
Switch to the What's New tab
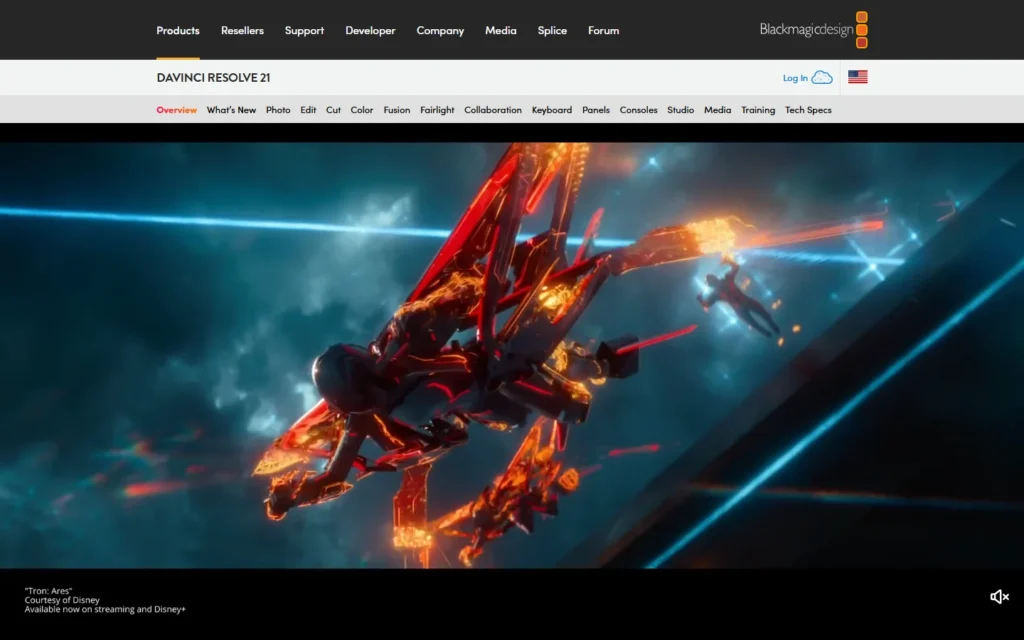tap(231, 110)
